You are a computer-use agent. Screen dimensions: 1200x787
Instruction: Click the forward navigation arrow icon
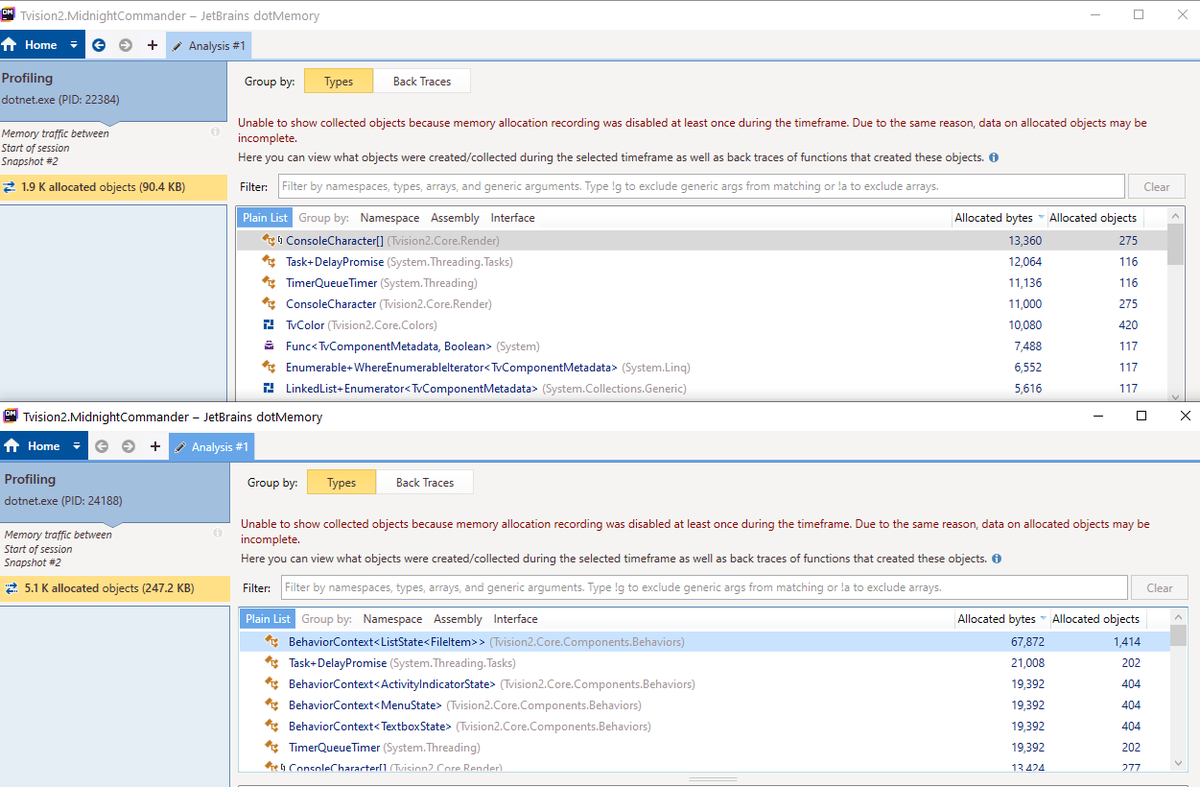[125, 44]
